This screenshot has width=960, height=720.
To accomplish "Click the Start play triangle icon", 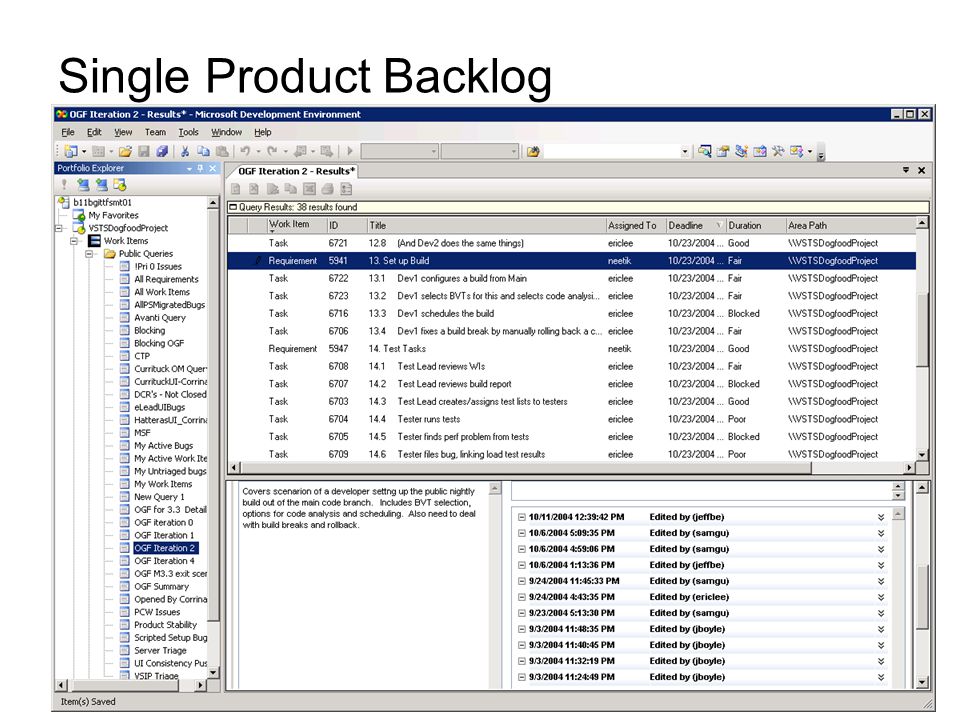I will [x=350, y=151].
